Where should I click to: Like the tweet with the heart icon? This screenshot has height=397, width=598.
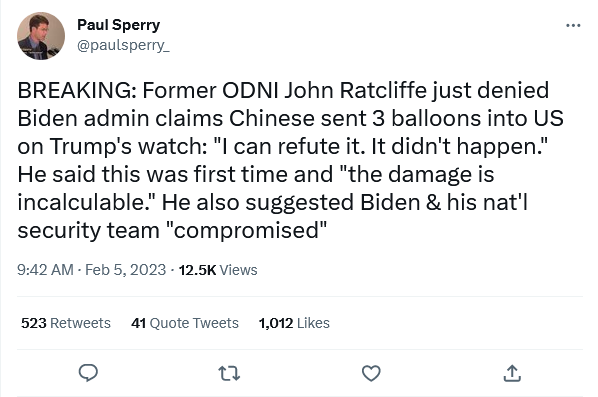(371, 373)
